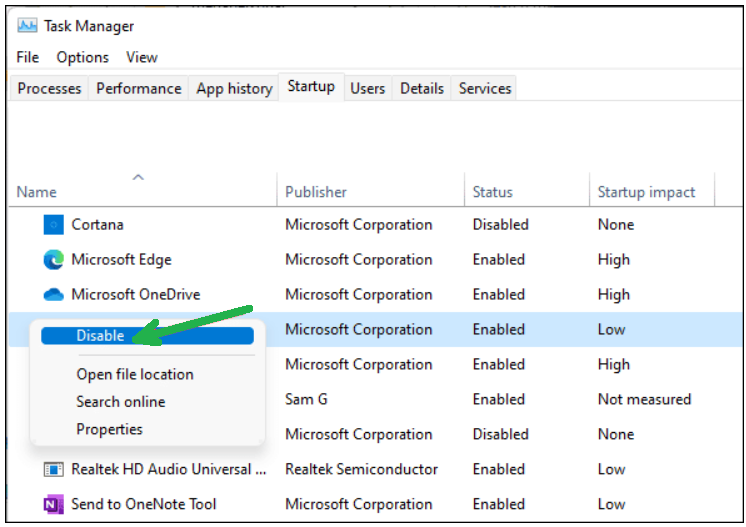Click the Cortana app icon
The image size is (746, 527).
tap(53, 225)
